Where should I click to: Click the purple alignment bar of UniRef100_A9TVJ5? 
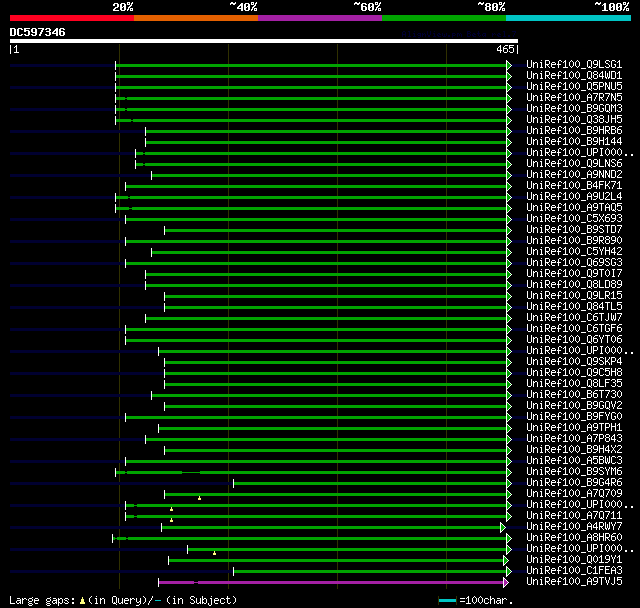[x=331, y=583]
